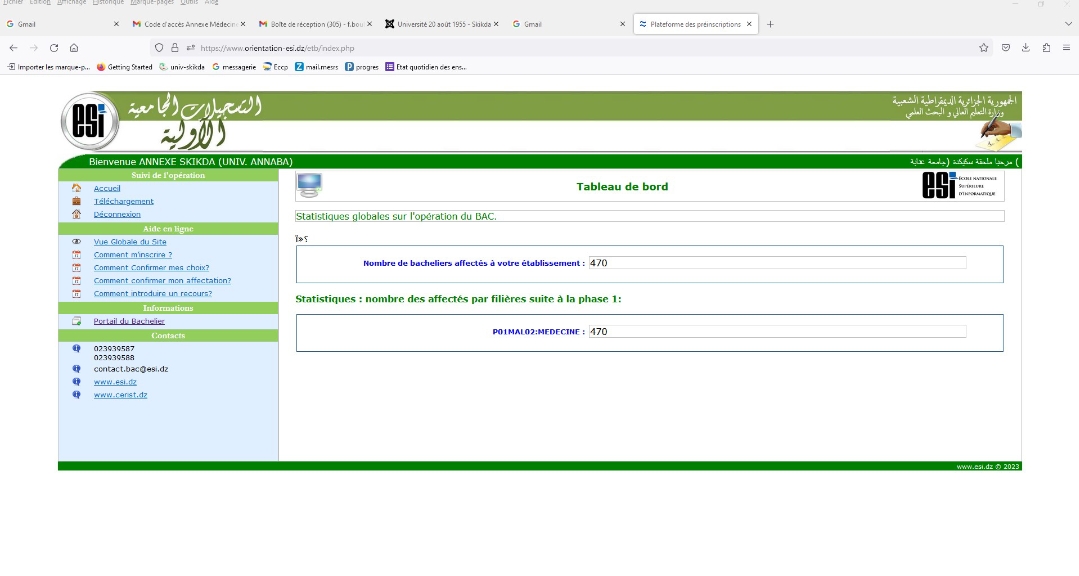Click the eye icon next to Vue Globale
This screenshot has height=576, width=1079.
pos(76,242)
